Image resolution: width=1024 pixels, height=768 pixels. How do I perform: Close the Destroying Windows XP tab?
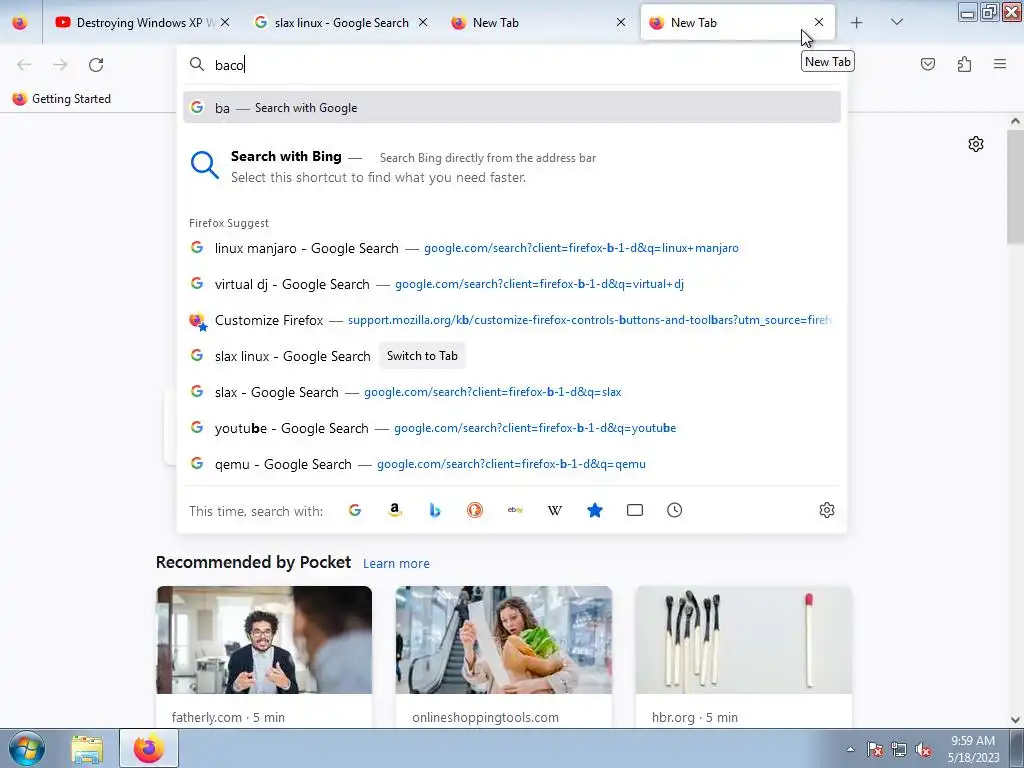(x=225, y=22)
